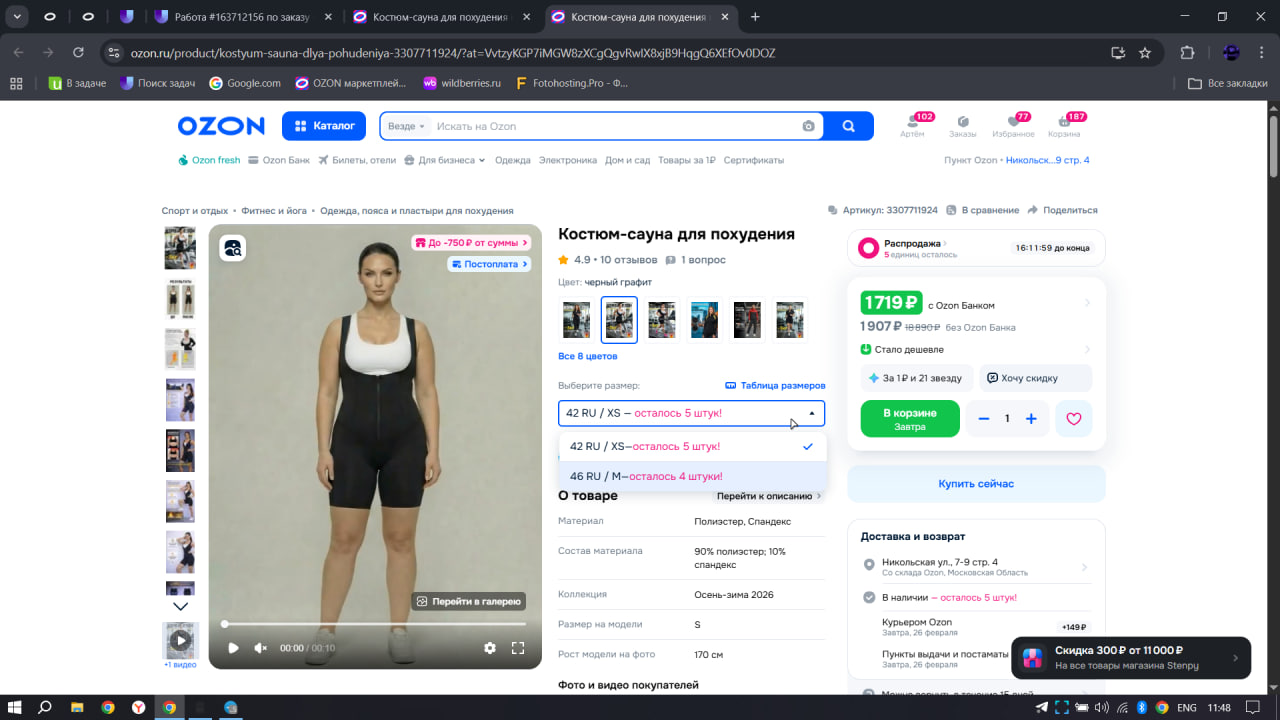Open the Везде search scope dropdown
The image size is (1280, 720).
click(406, 126)
